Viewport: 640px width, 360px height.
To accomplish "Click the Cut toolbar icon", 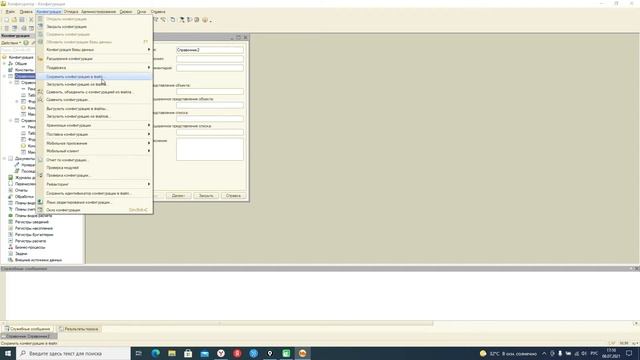I will tap(31, 20).
